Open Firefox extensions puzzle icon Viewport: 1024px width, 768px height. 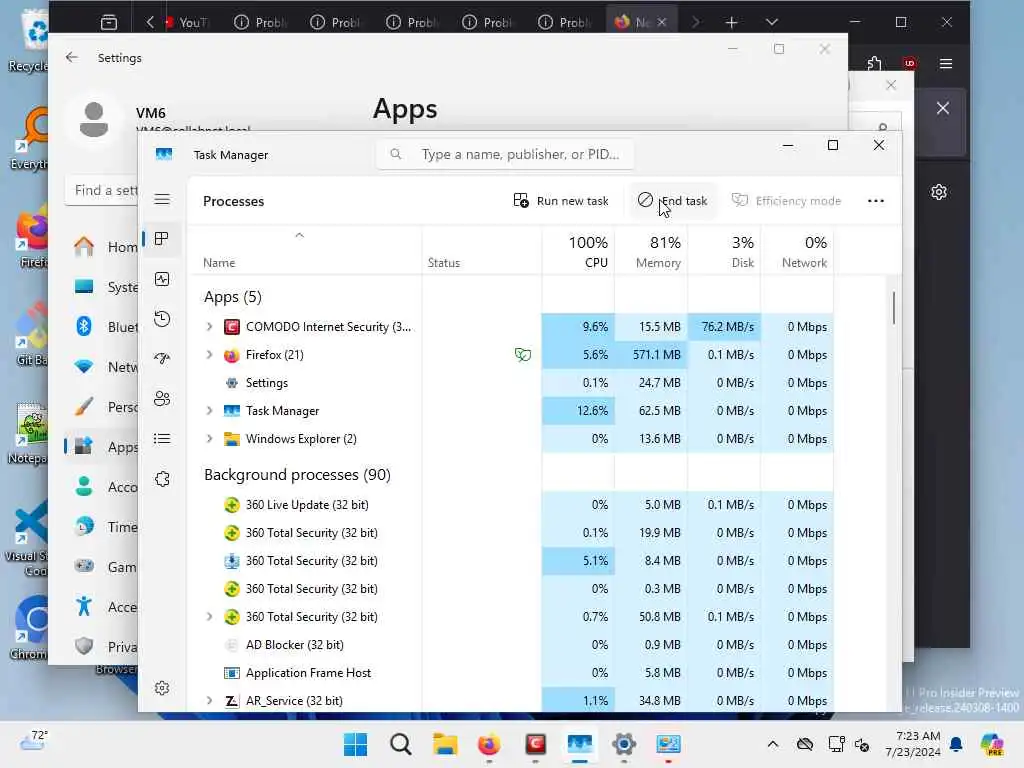[x=874, y=63]
